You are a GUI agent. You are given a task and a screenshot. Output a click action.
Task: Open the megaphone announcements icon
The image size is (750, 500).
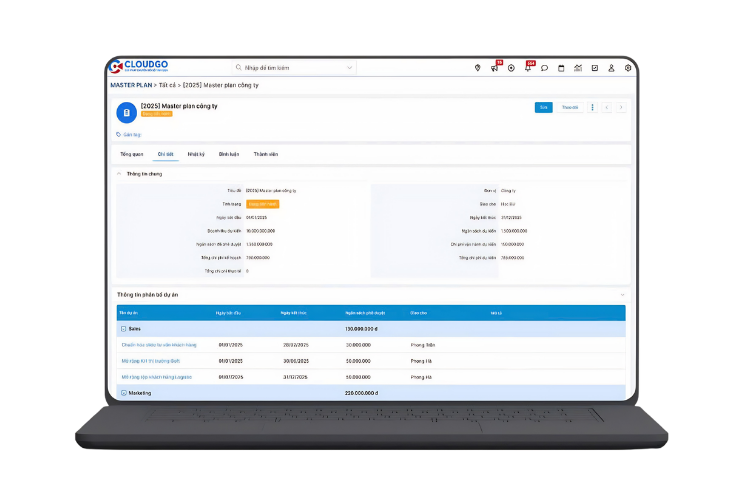[x=494, y=68]
